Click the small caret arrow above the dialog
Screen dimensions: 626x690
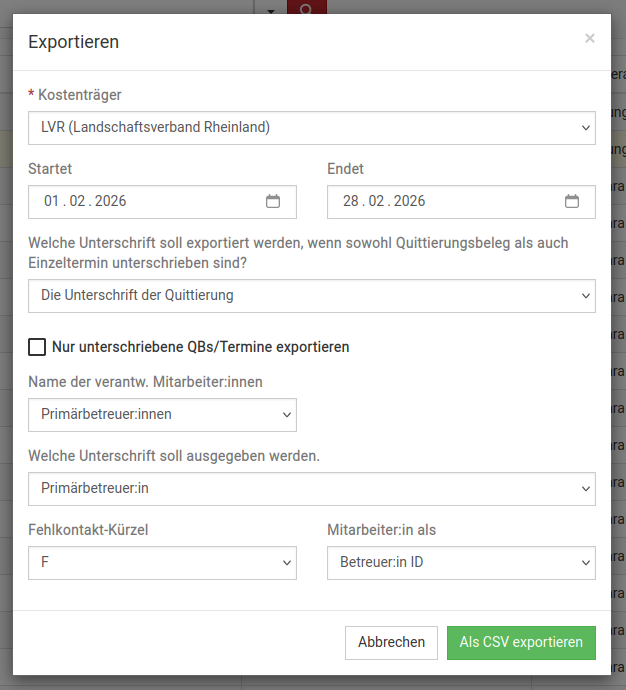[271, 9]
